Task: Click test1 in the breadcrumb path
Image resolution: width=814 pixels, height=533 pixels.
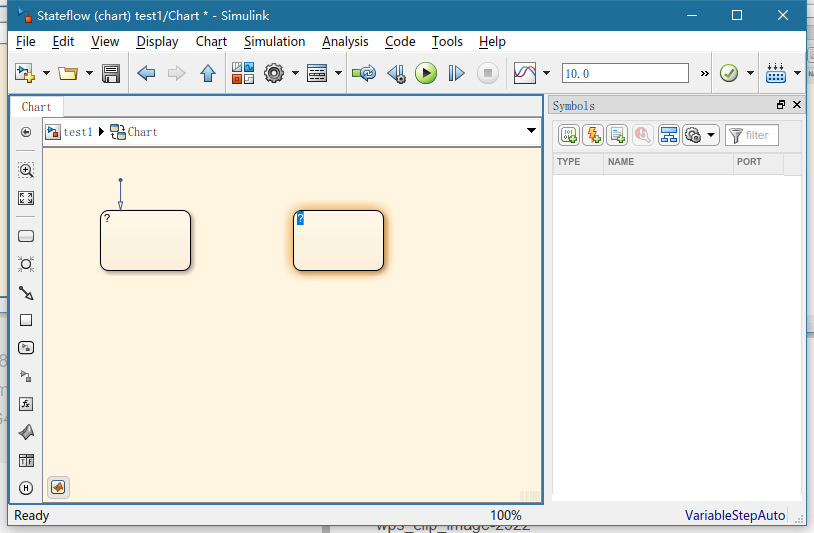Action: point(78,132)
